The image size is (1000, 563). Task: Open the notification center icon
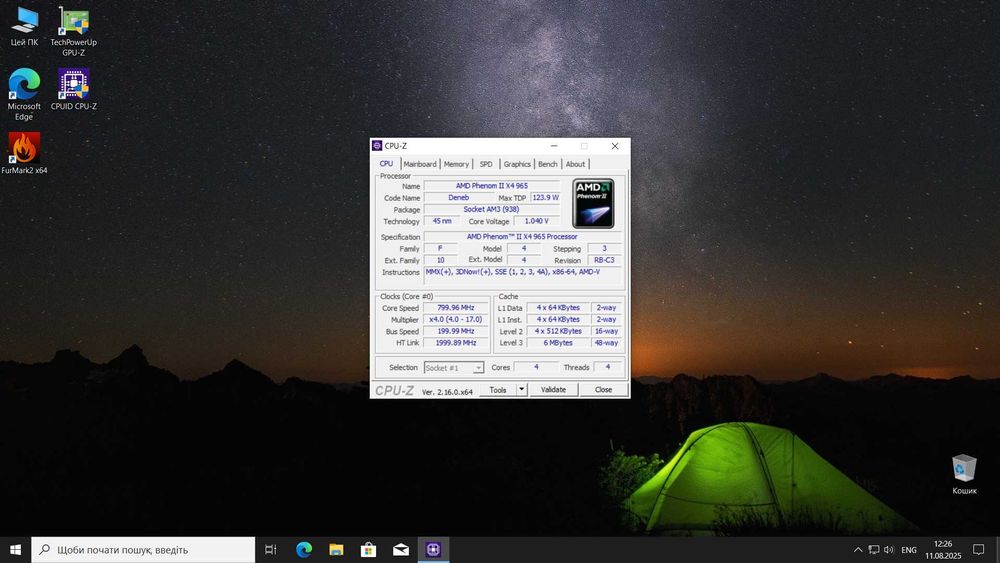click(978, 550)
